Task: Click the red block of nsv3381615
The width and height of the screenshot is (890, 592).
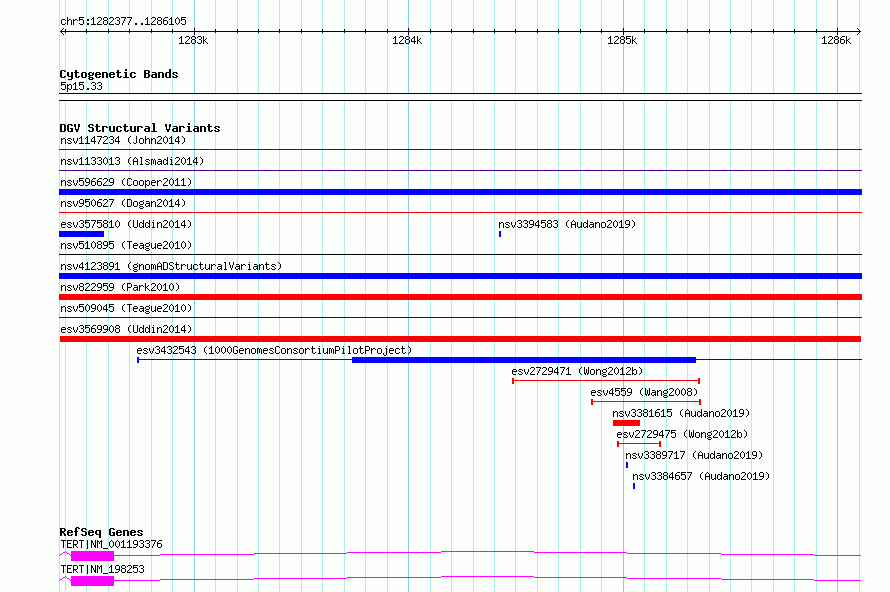Action: [x=627, y=423]
